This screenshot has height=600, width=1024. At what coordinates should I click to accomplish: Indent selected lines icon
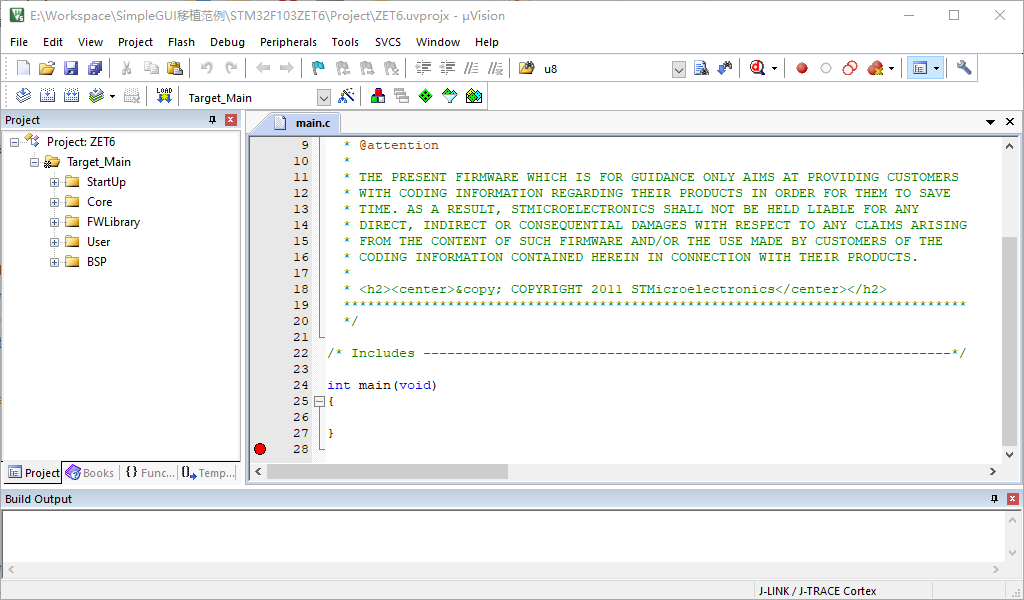(x=423, y=68)
